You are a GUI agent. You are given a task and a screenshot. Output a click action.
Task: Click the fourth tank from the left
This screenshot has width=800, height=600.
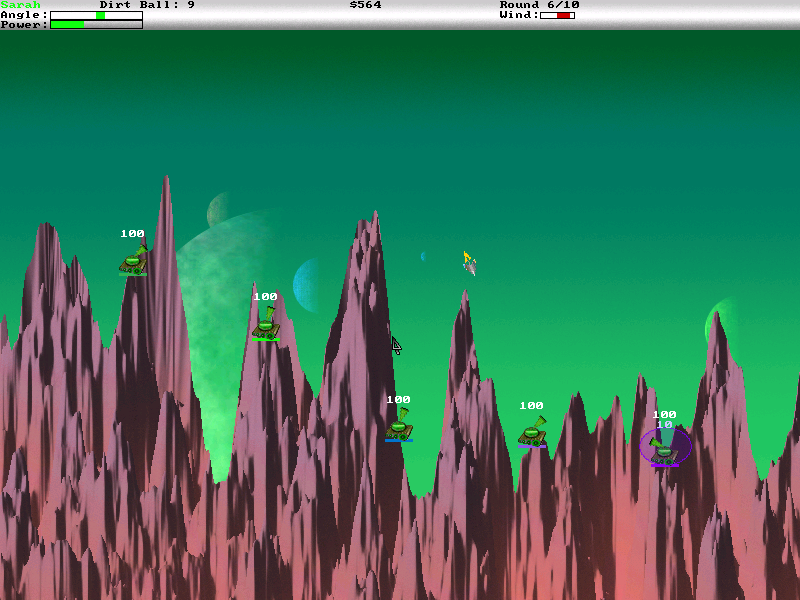pyautogui.click(x=532, y=433)
